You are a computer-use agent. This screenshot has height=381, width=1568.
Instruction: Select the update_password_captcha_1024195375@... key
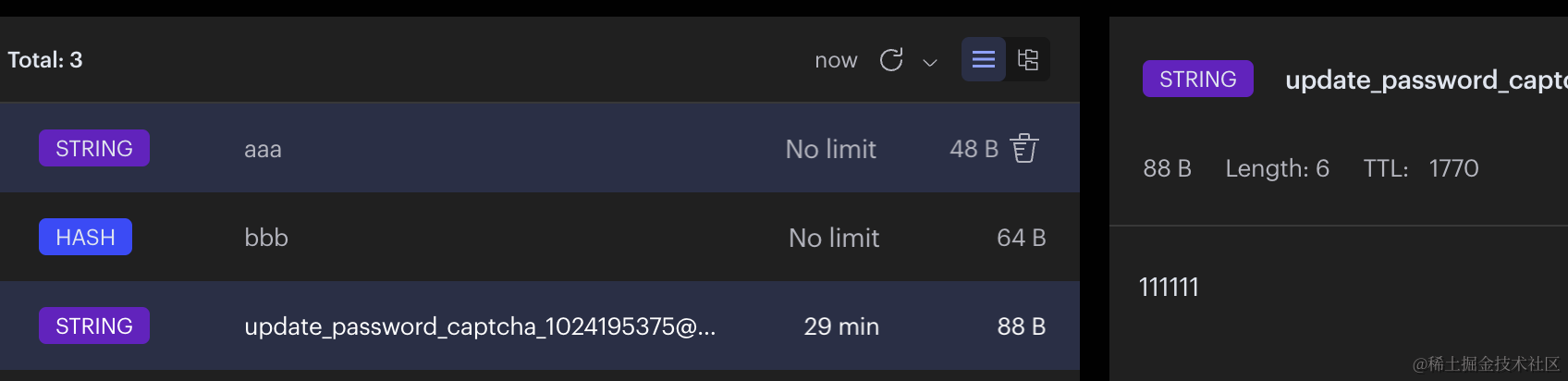pos(479,326)
